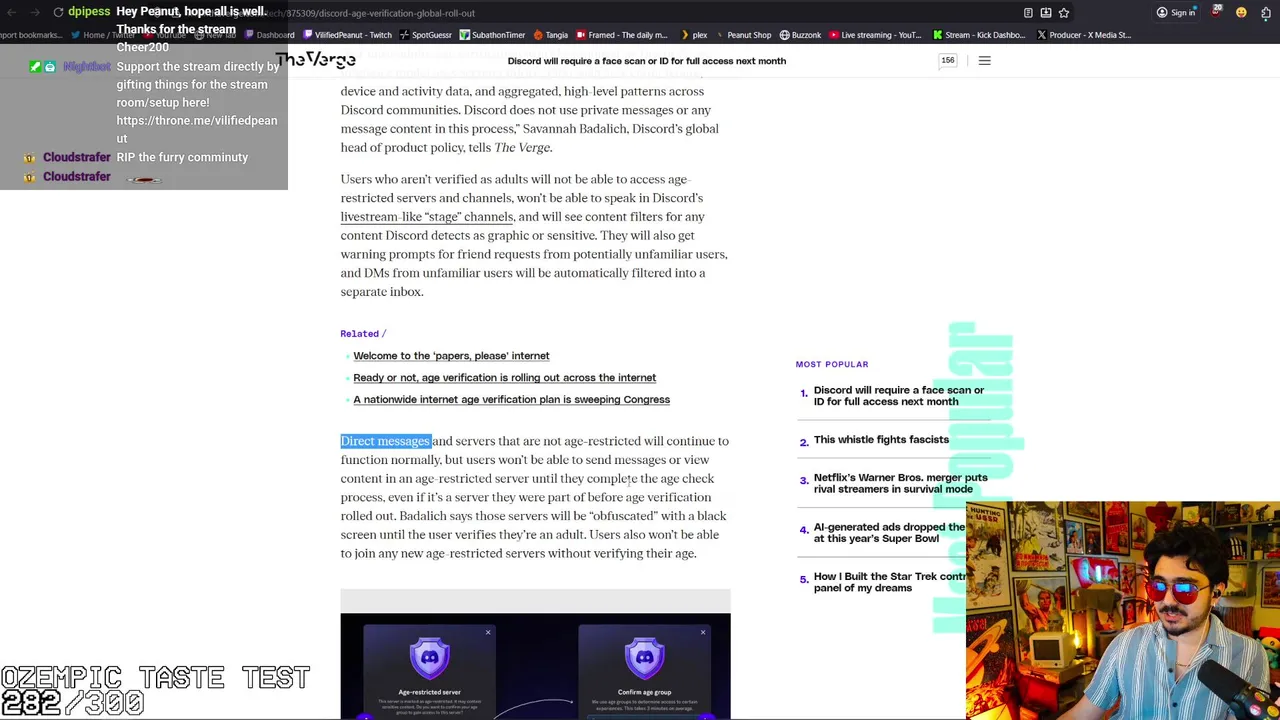Open the plex bookmark

[x=693, y=35]
